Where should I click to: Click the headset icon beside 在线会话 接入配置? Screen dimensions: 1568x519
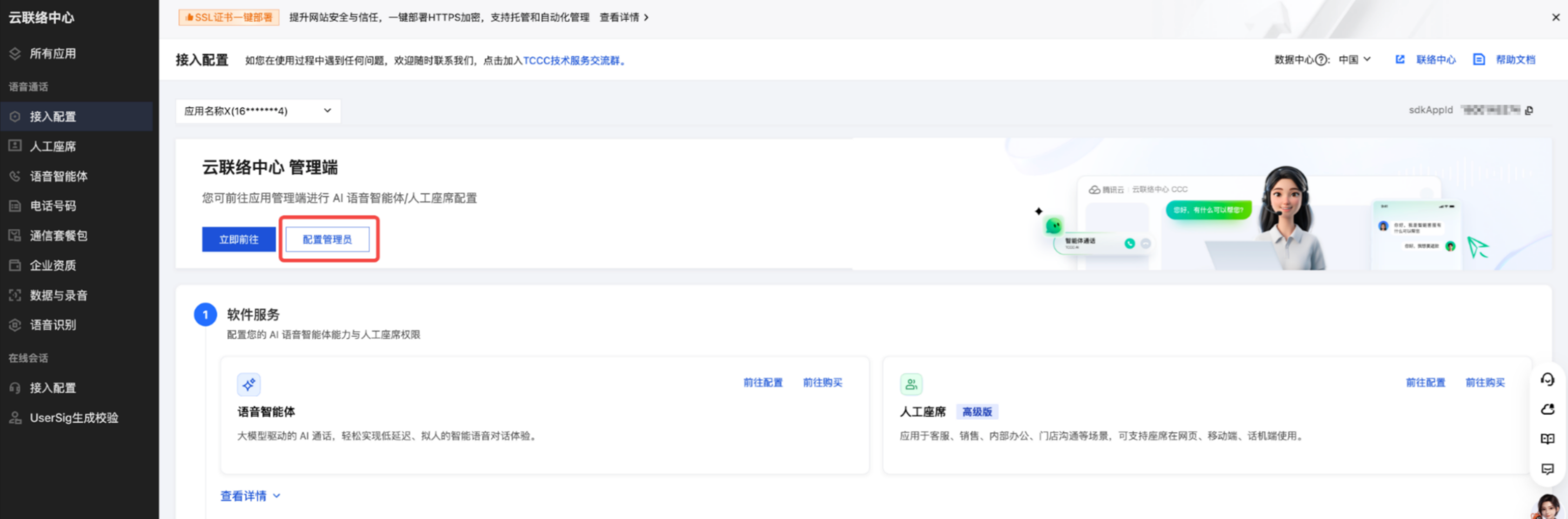point(15,388)
